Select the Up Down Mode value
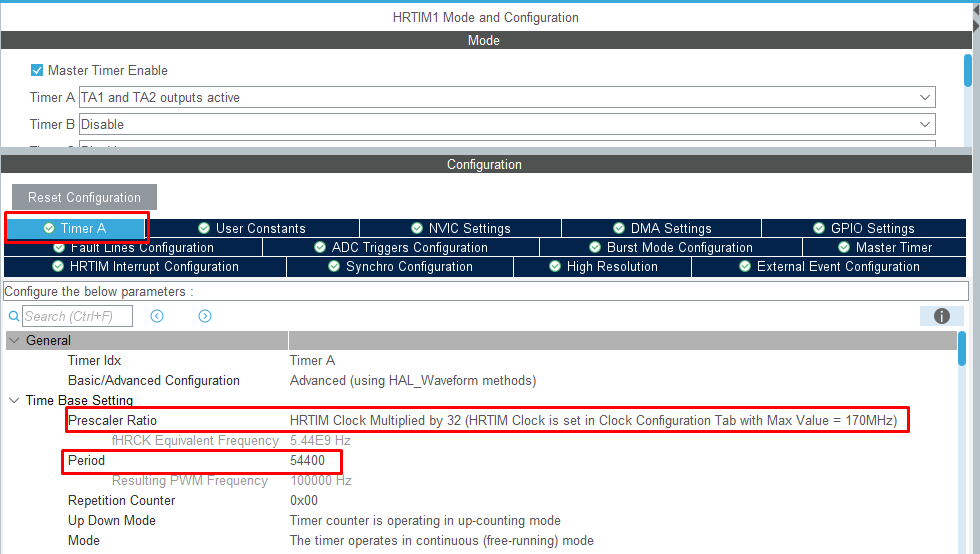The image size is (980, 554). click(x=425, y=521)
